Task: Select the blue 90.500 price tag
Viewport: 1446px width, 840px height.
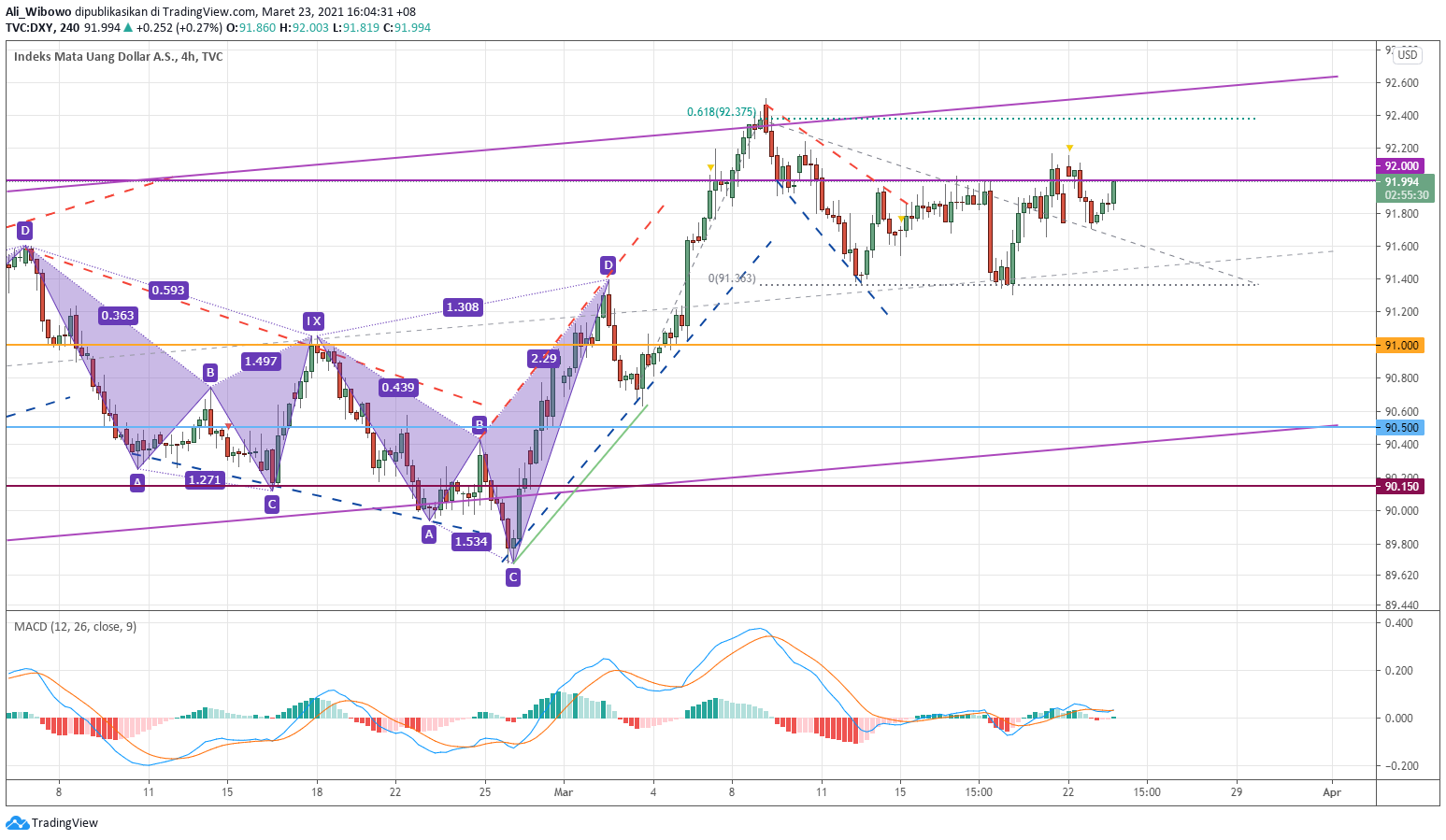Action: click(1401, 427)
